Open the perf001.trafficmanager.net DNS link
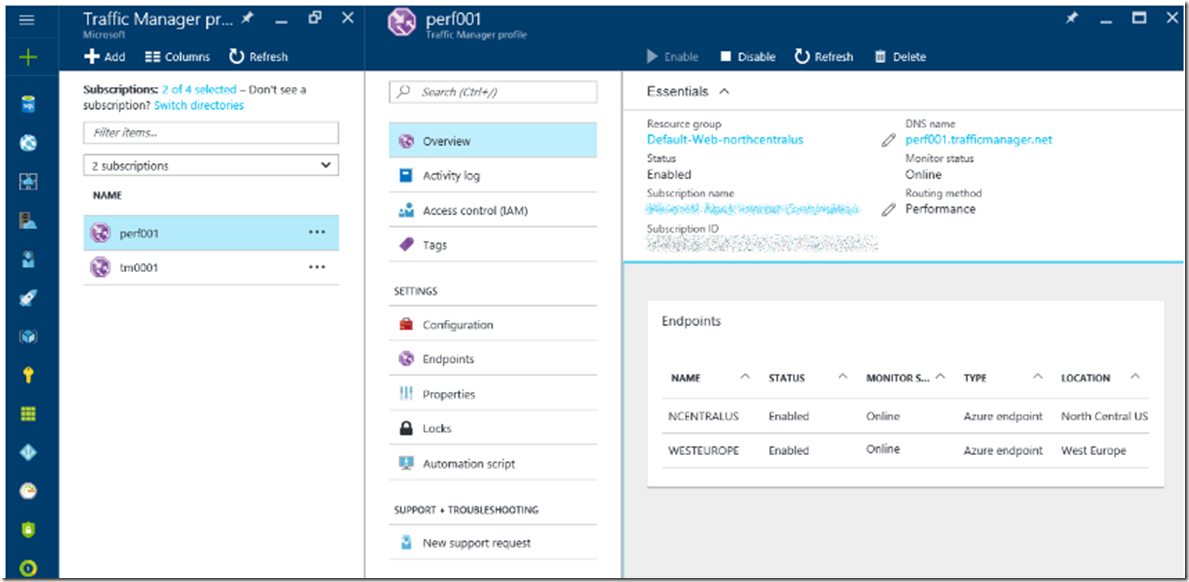The image size is (1189, 582). click(979, 139)
